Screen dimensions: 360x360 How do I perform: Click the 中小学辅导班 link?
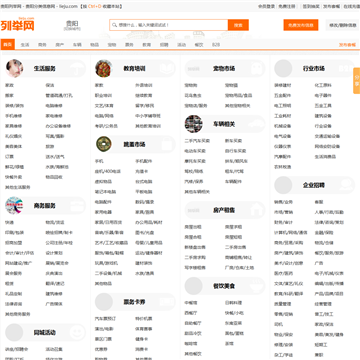[x=148, y=116]
